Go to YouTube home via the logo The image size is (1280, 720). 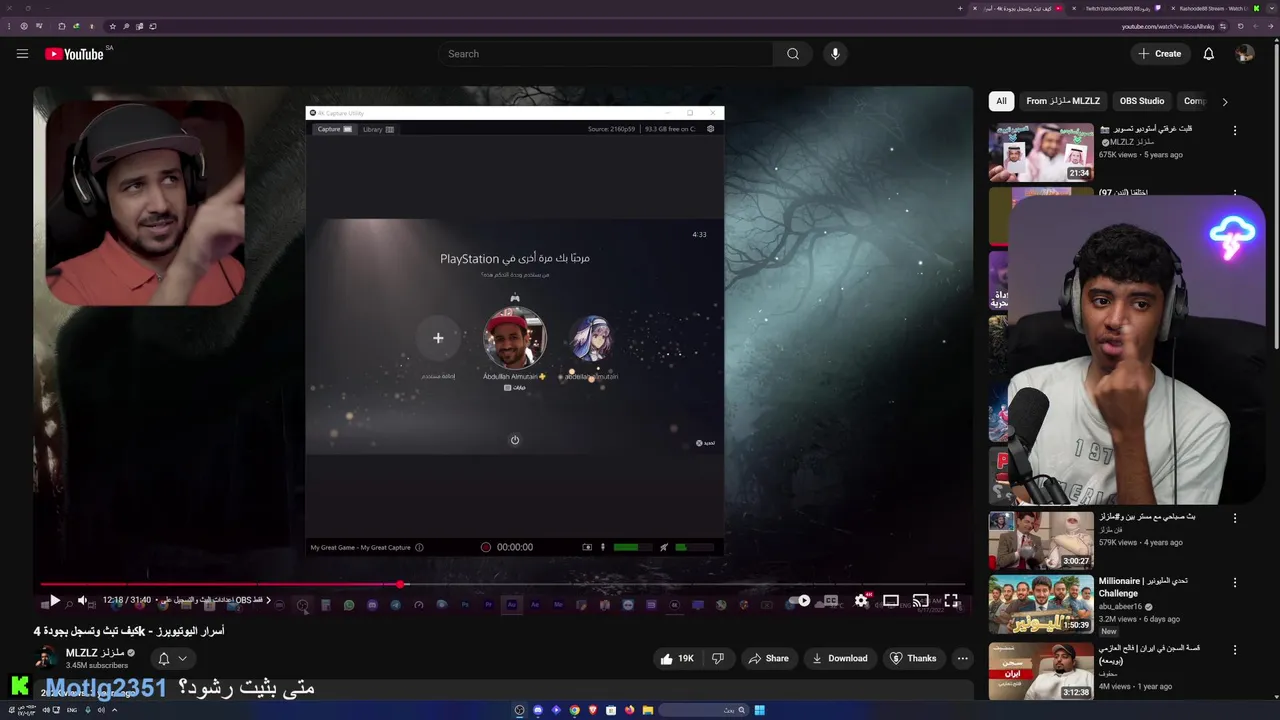point(75,54)
